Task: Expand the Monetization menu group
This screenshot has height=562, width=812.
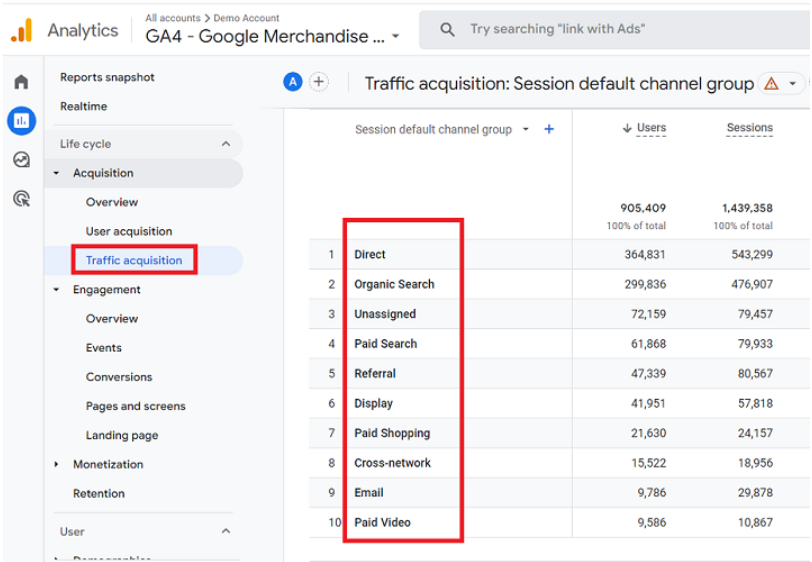Action: pyautogui.click(x=56, y=464)
